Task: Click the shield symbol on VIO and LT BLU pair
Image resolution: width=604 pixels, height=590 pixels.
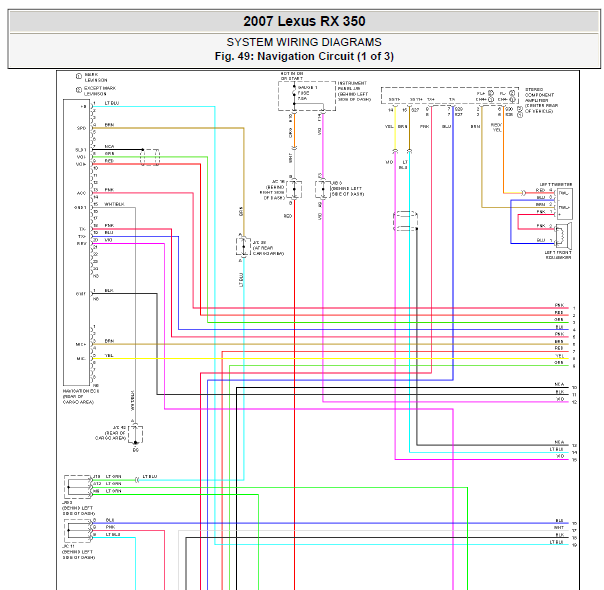Action: [406, 221]
